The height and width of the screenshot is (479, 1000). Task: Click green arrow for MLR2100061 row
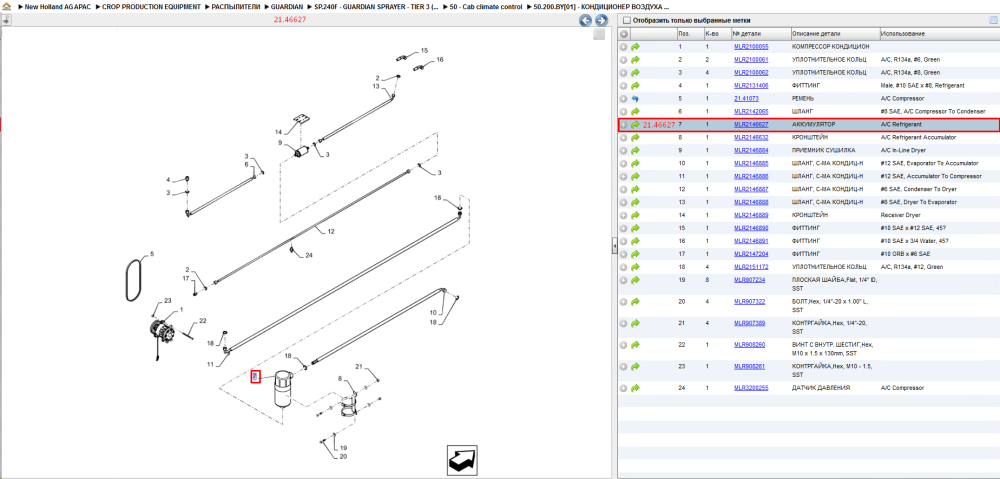pos(635,60)
